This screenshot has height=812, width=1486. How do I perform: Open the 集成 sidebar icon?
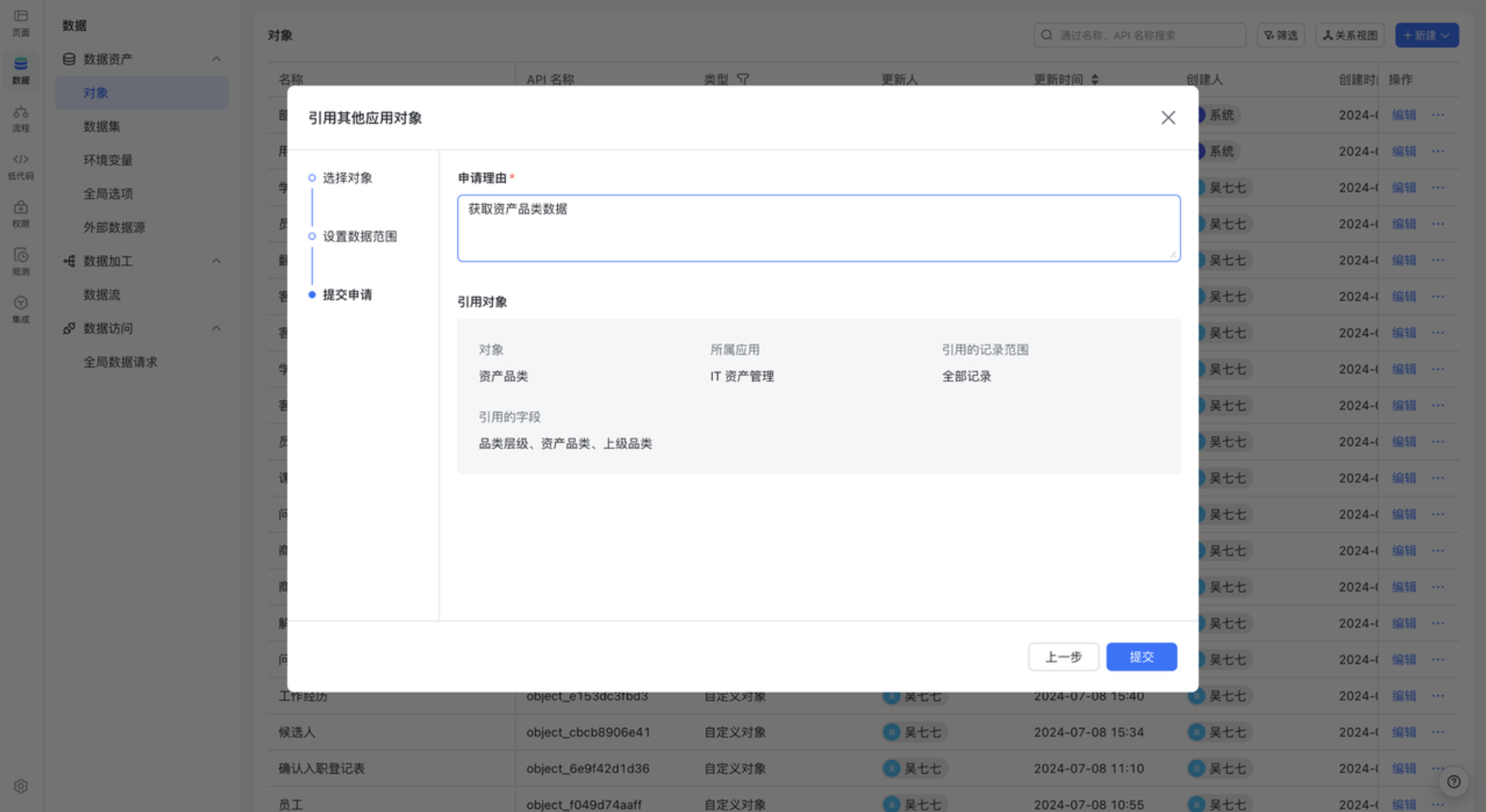point(21,309)
